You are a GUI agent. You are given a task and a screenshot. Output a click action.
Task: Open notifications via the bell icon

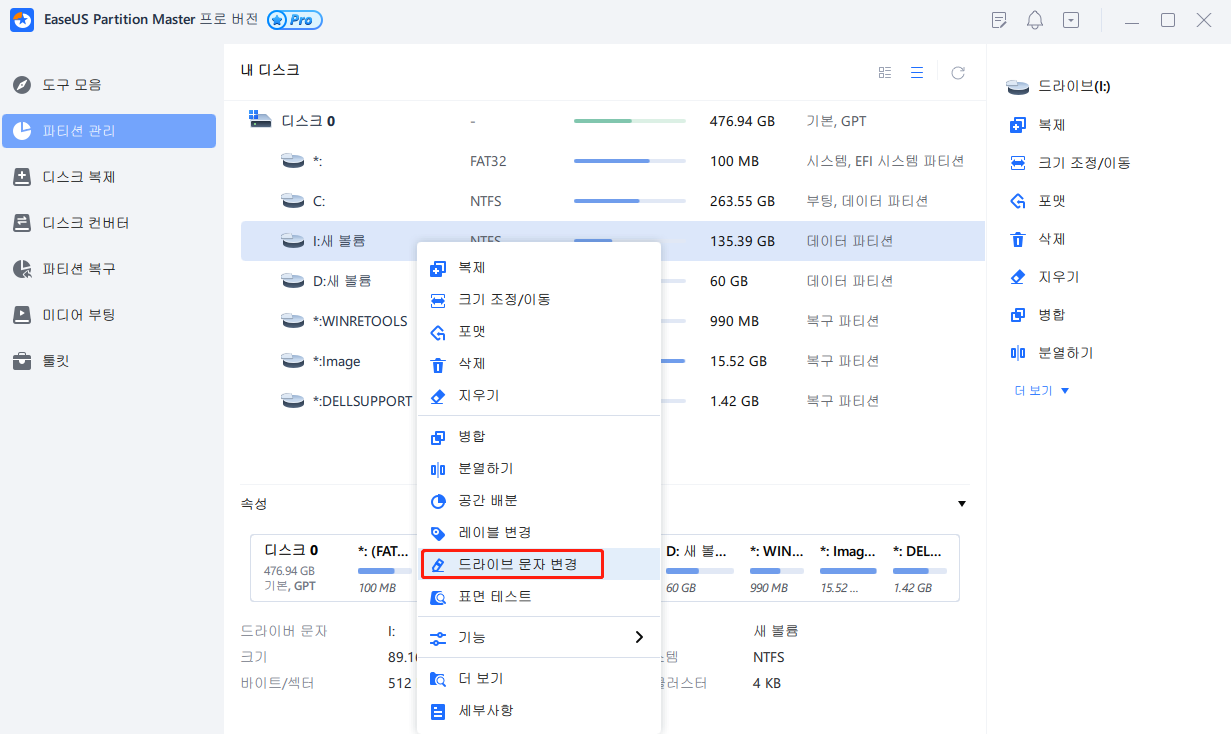point(1034,19)
